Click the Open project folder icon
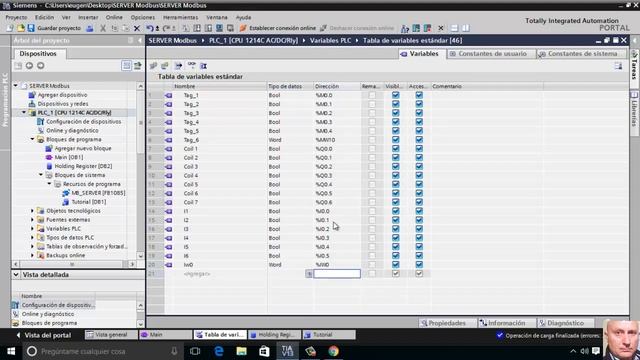The height and width of the screenshot is (360, 640). 20,28
